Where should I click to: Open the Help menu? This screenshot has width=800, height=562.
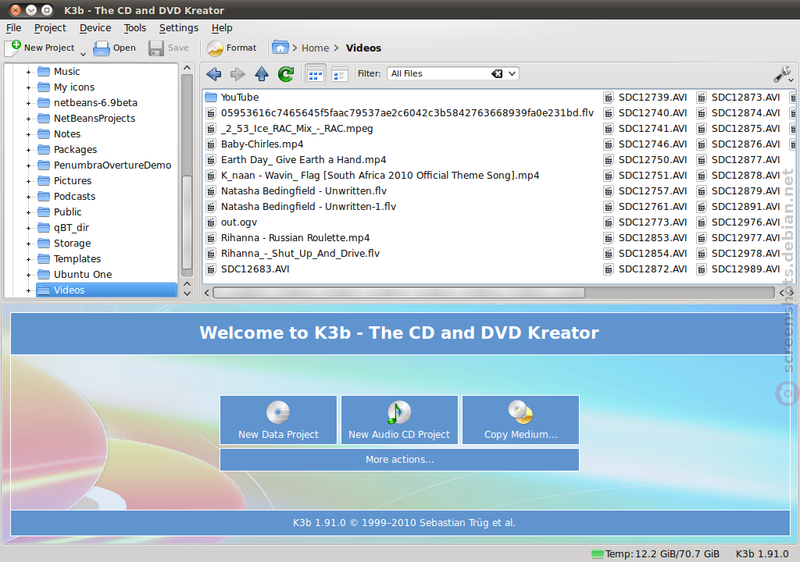coord(222,28)
